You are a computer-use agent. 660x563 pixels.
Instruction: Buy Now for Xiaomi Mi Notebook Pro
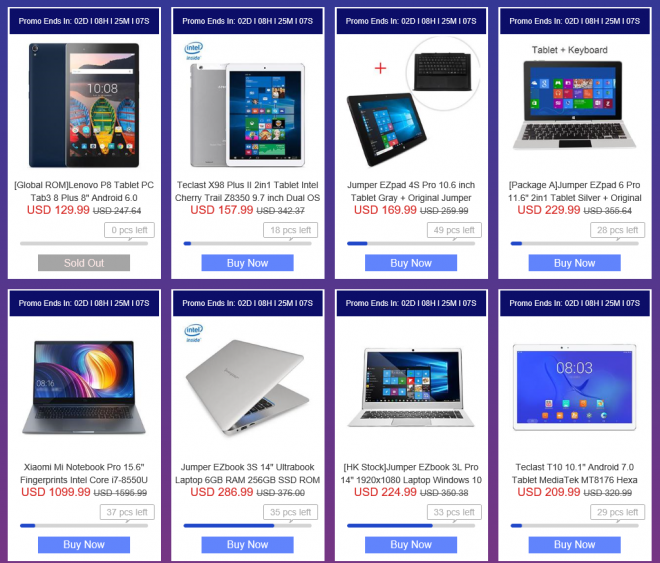pos(84,544)
